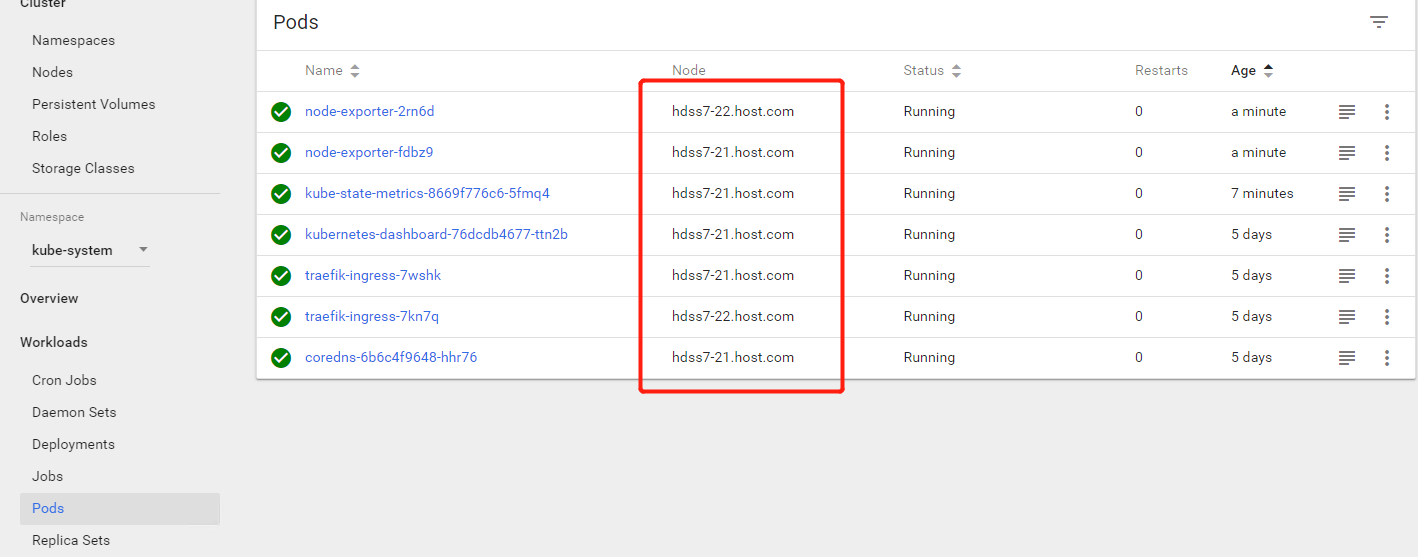Screen dimensions: 1418x557
Task: Expand the kube-system namespace dropdown
Action: tap(143, 250)
